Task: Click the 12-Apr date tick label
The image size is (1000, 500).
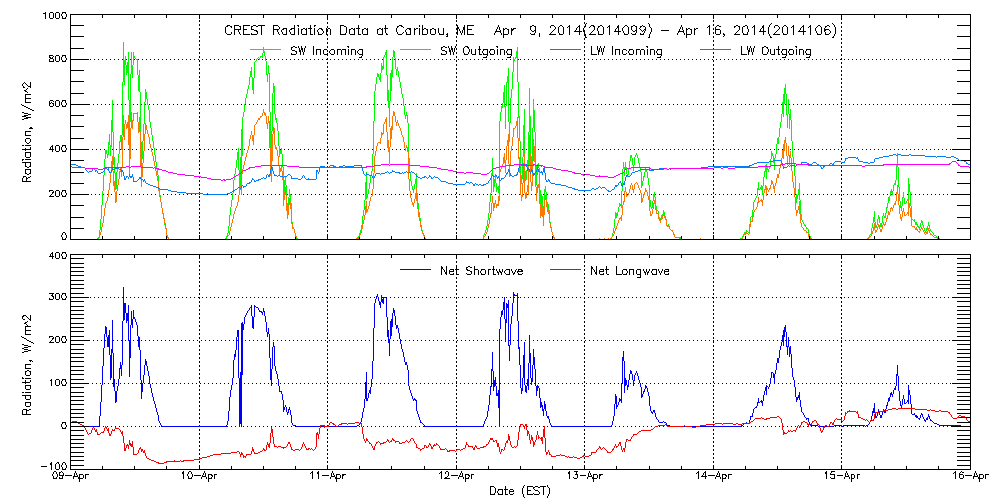Action: [x=456, y=478]
